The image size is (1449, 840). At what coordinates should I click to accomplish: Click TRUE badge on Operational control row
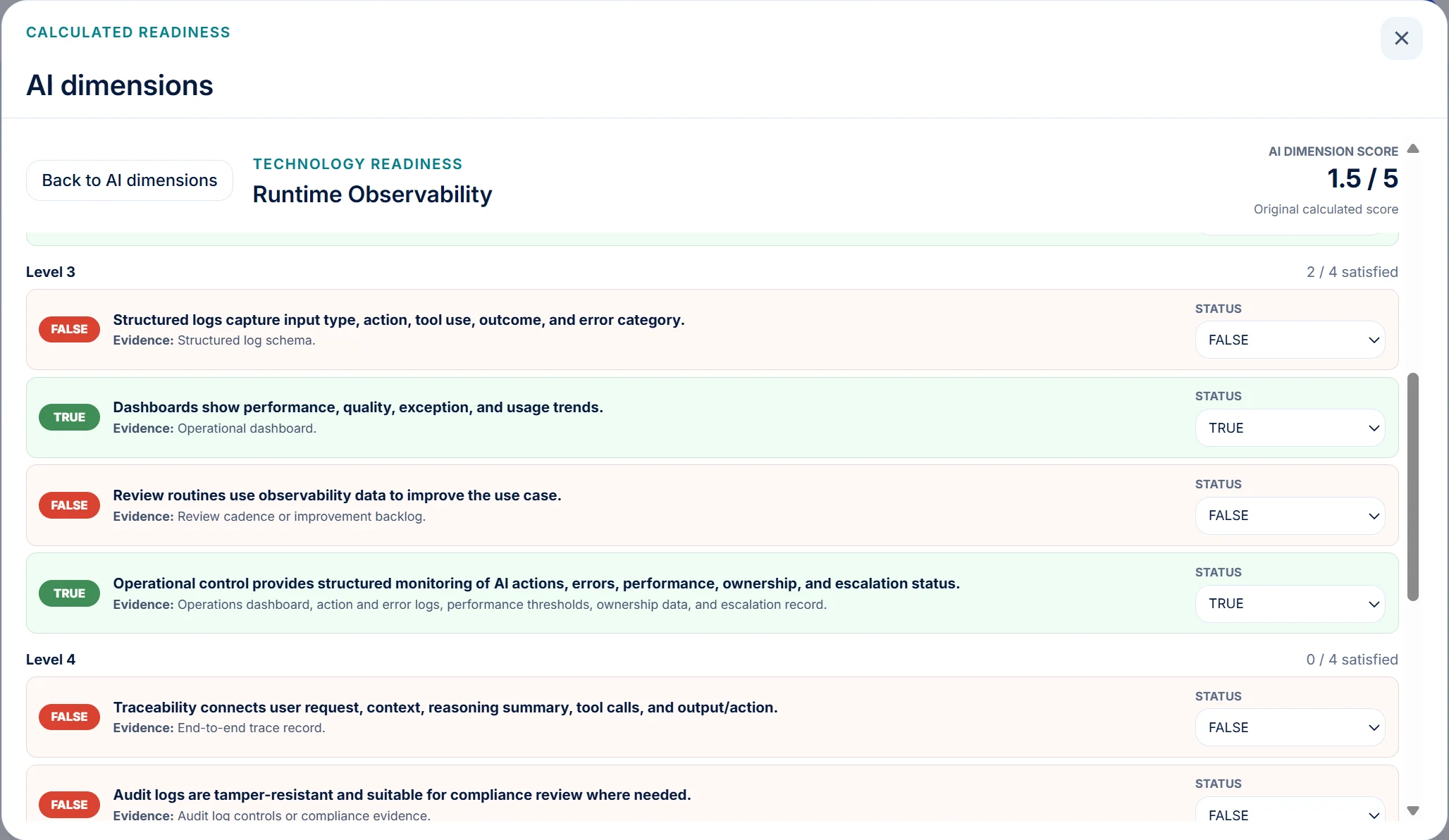click(x=69, y=593)
